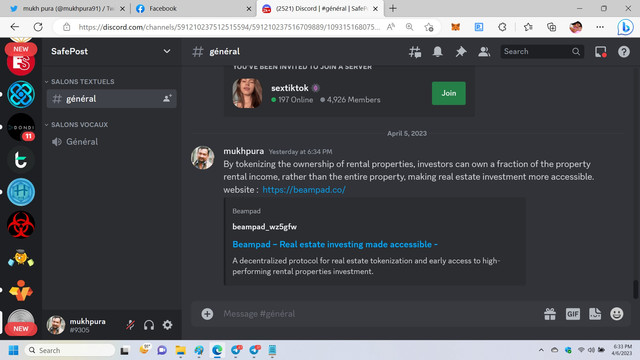Open Beampad – Real estate investing embed title
Viewport: 640px width, 360px height.
tap(335, 244)
